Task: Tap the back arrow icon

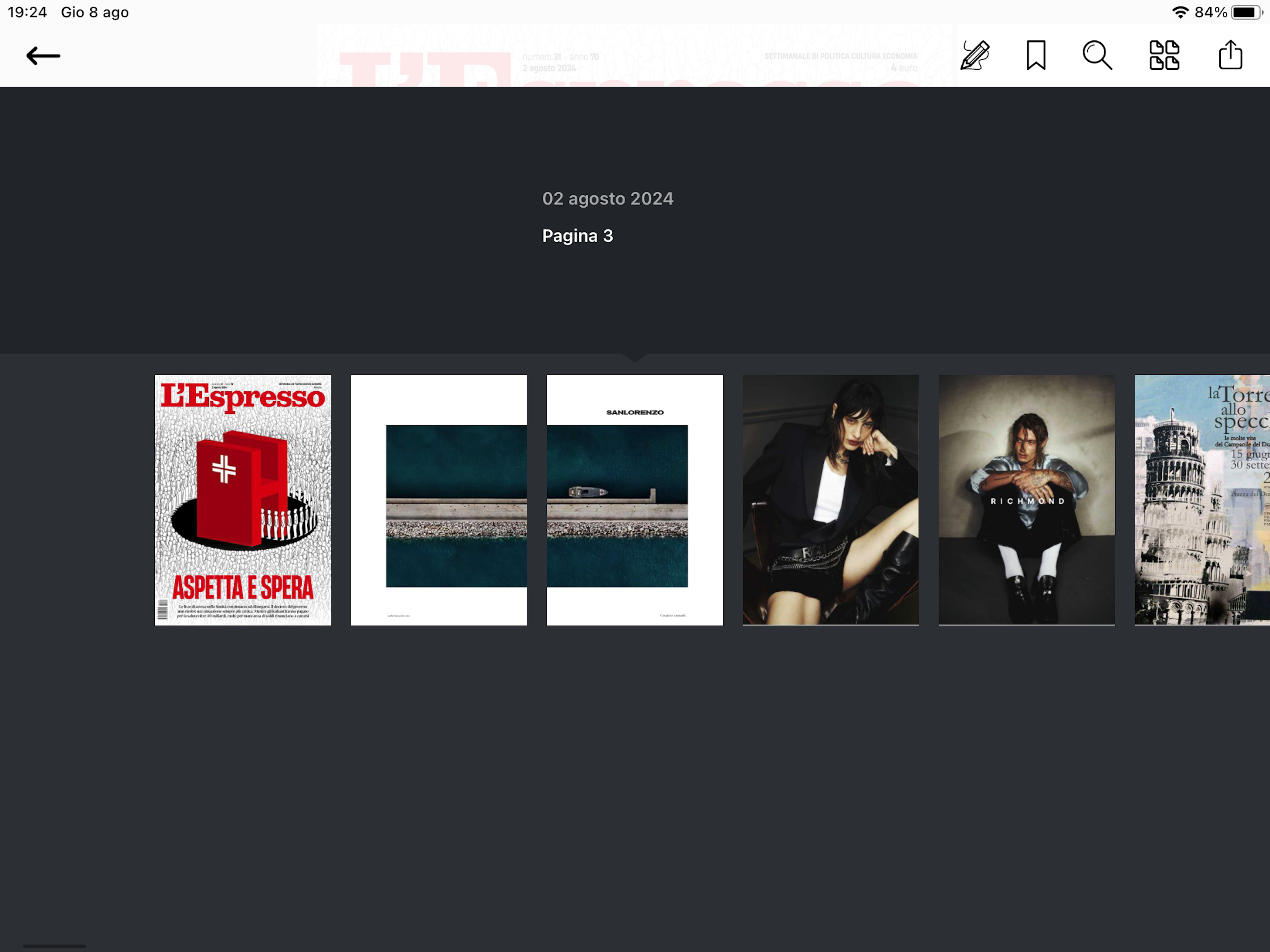Action: (x=43, y=56)
